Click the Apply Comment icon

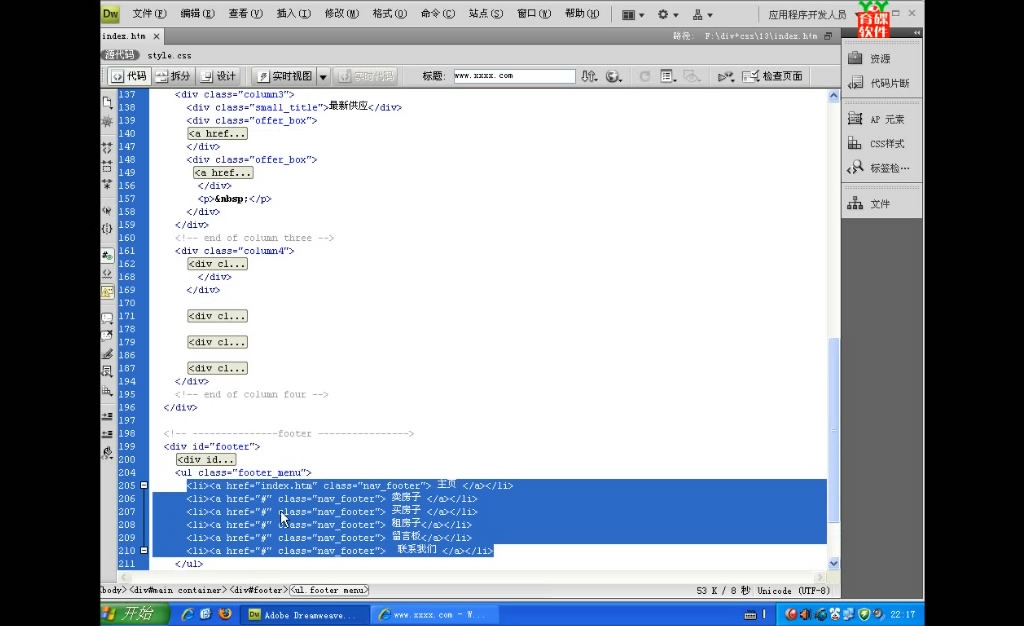(x=107, y=318)
